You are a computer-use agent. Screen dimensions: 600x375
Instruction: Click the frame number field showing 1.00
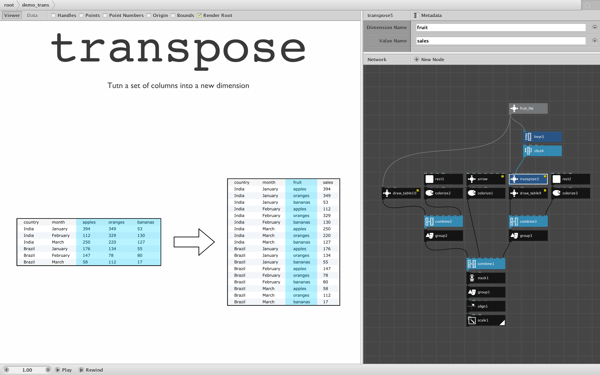point(27,370)
